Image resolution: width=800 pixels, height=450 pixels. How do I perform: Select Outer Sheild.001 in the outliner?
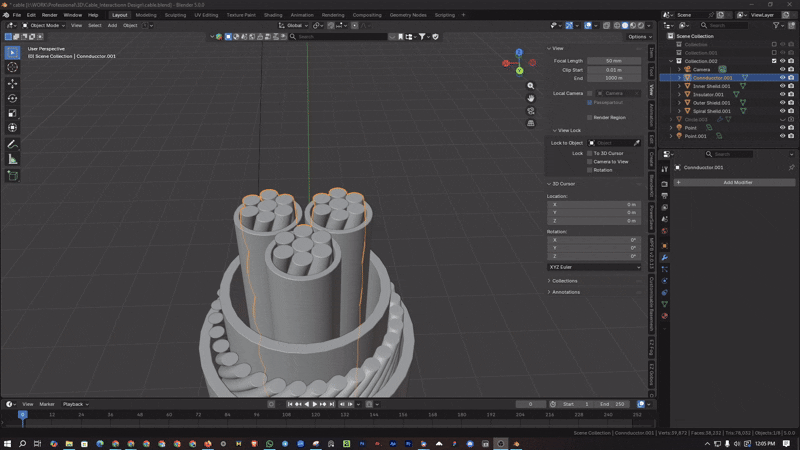point(714,103)
